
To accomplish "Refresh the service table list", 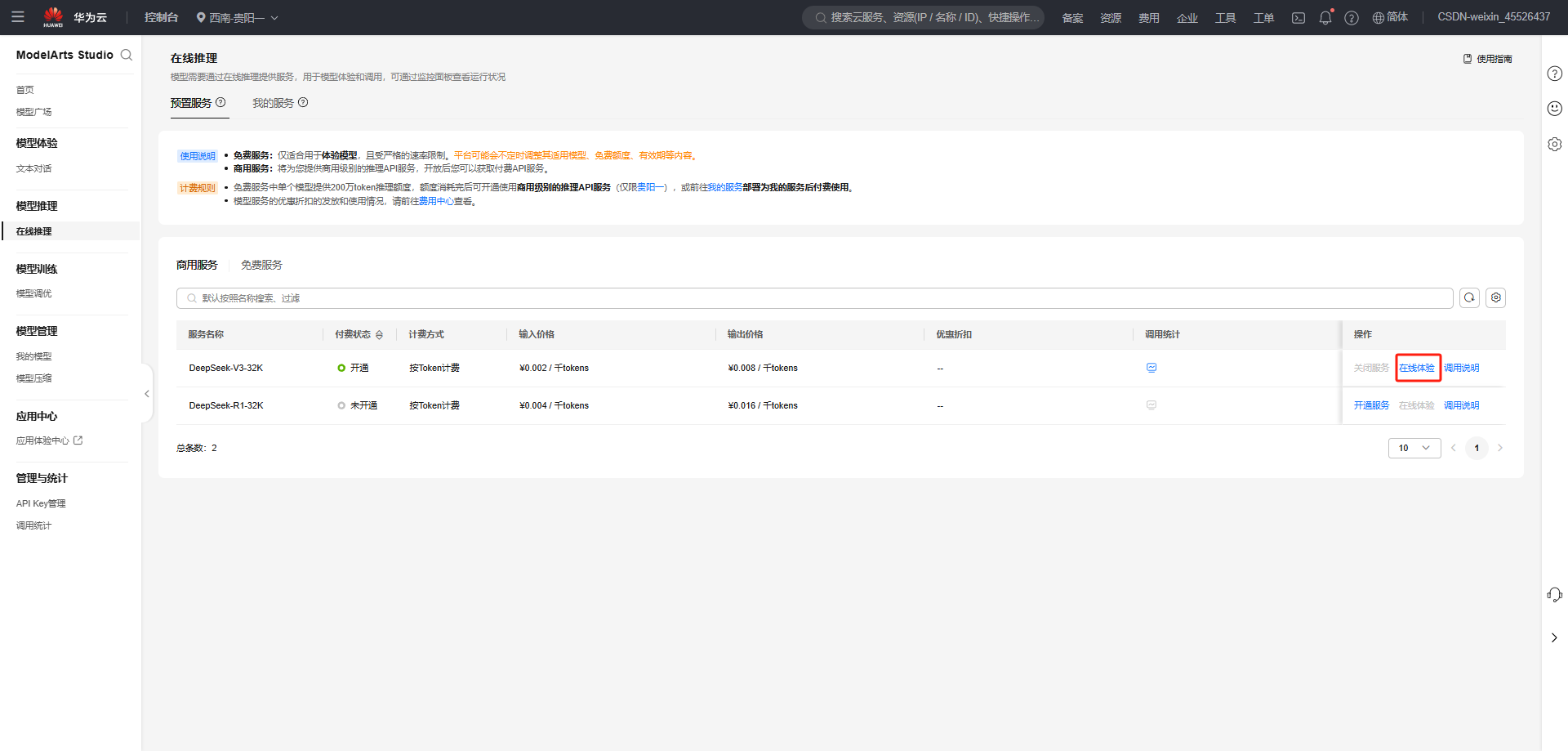I will pos(1470,297).
